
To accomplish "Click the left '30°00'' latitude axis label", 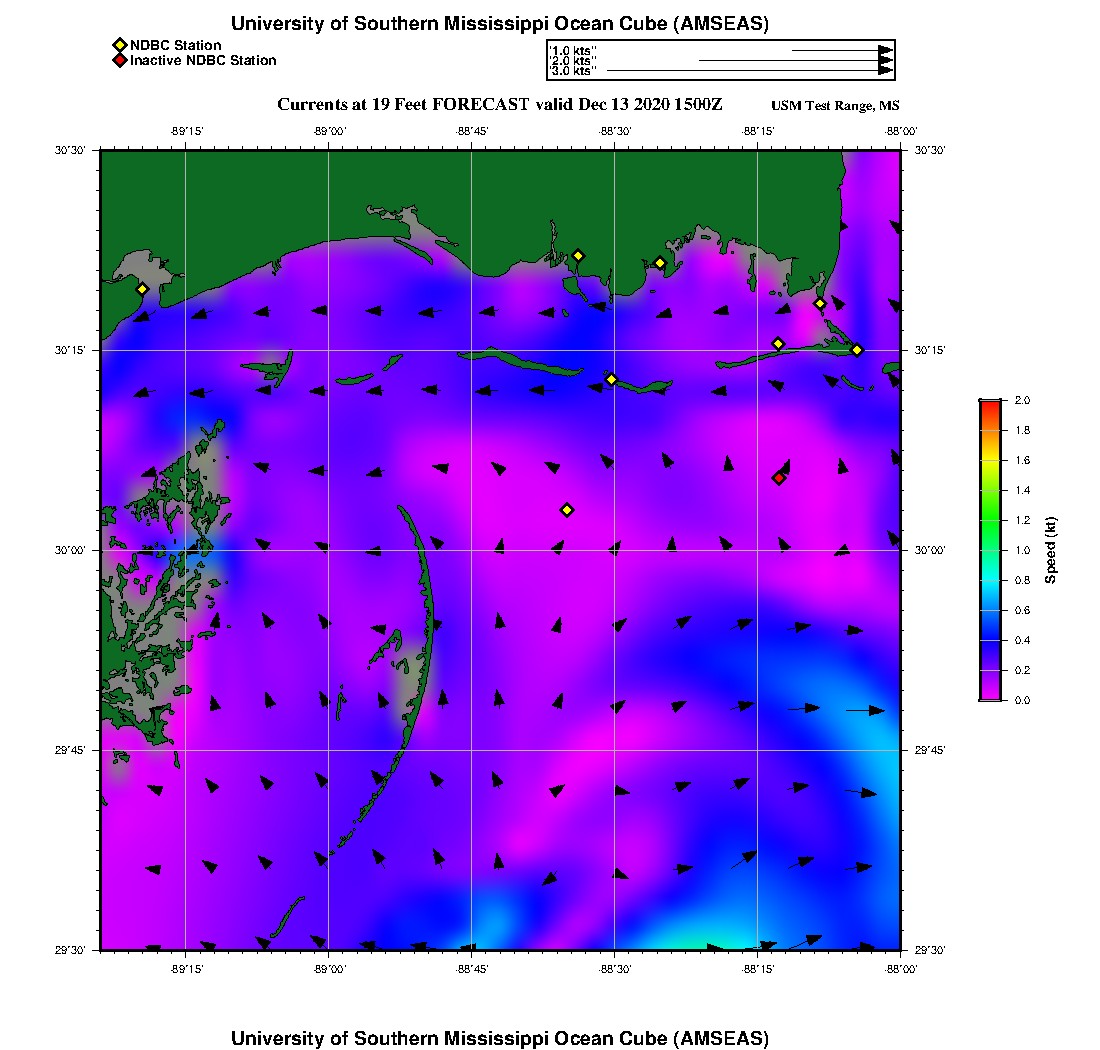I will pyautogui.click(x=71, y=550).
